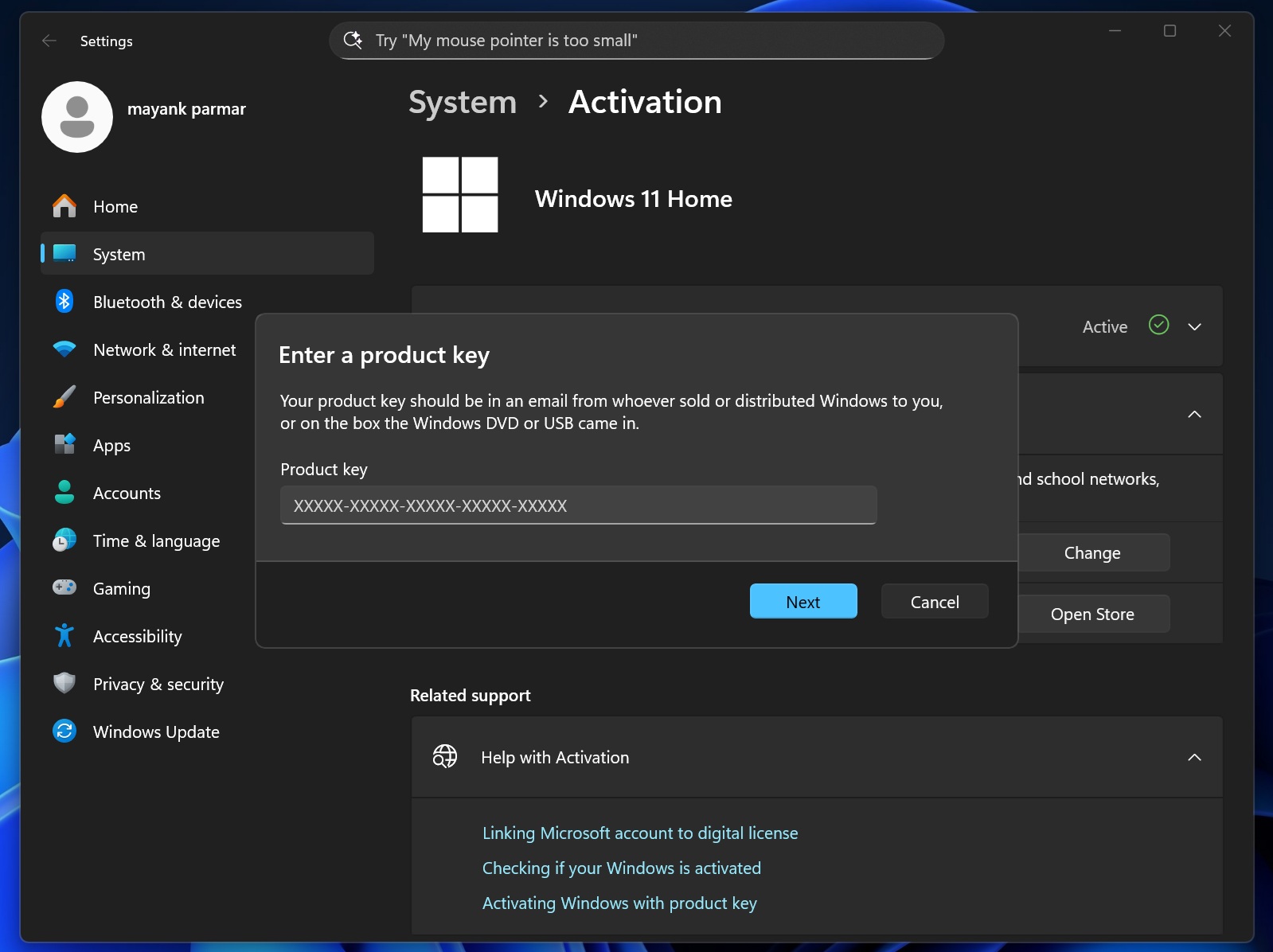Click the globe help icon

point(445,756)
